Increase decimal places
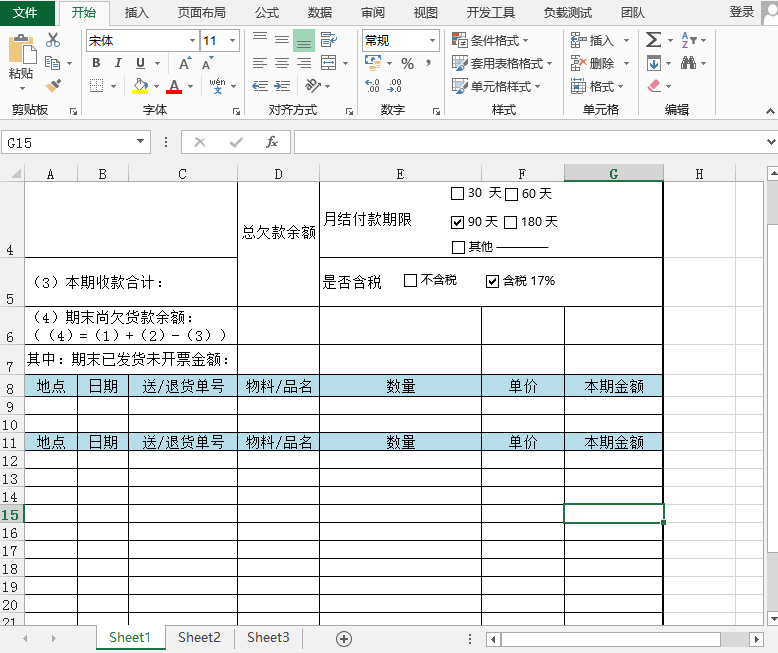The height and width of the screenshot is (653, 778). [372, 86]
